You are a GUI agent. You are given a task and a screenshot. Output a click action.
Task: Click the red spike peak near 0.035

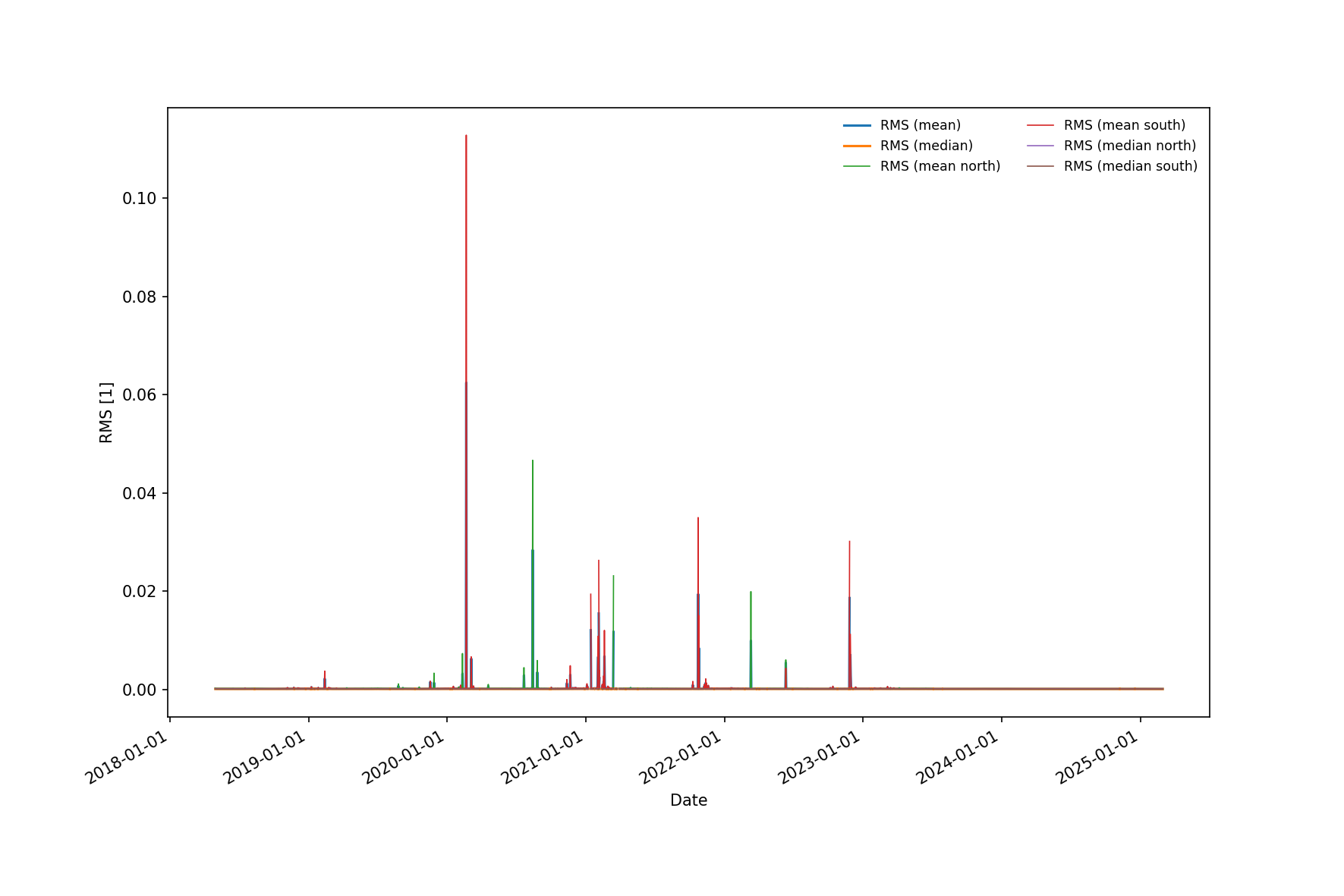point(698,518)
